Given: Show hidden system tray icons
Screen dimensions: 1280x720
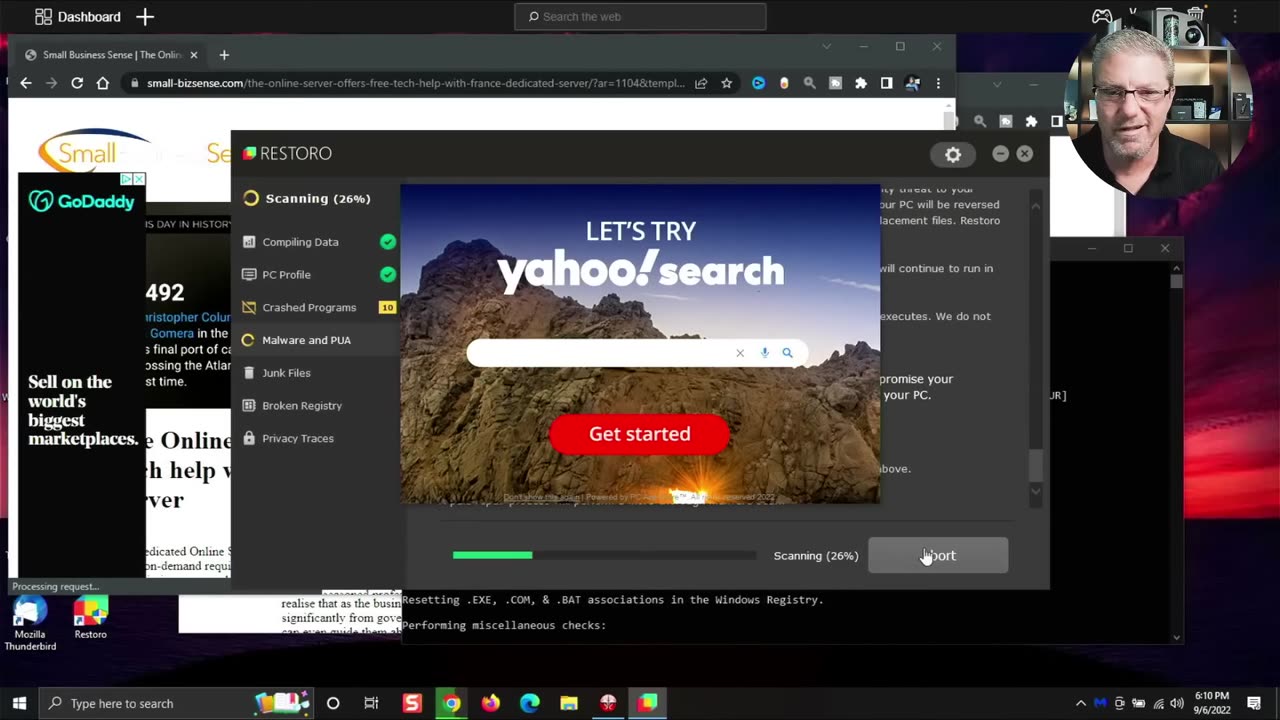Looking at the screenshot, I should pyautogui.click(x=1081, y=703).
